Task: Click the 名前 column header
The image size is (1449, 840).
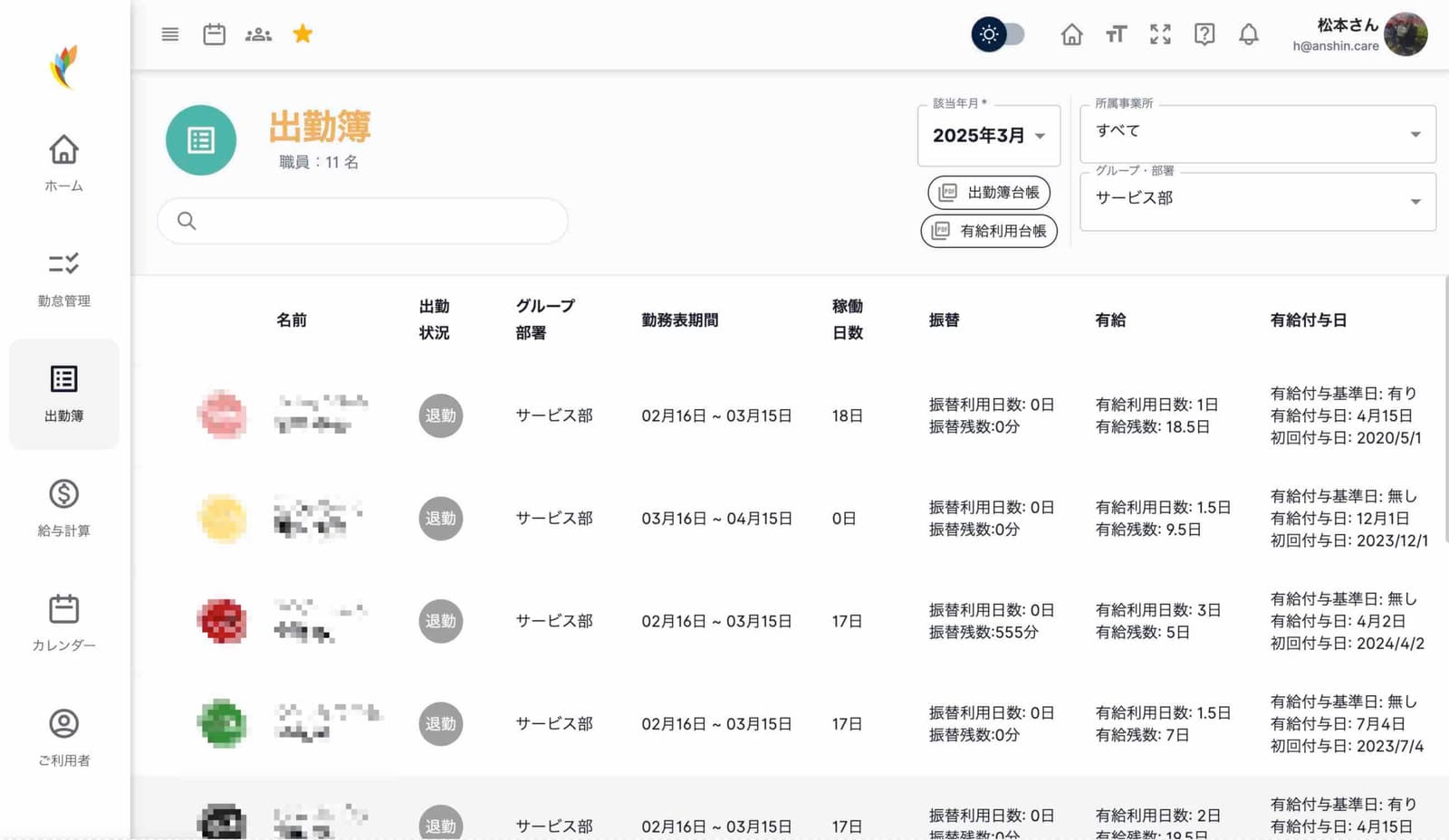Action: [292, 320]
